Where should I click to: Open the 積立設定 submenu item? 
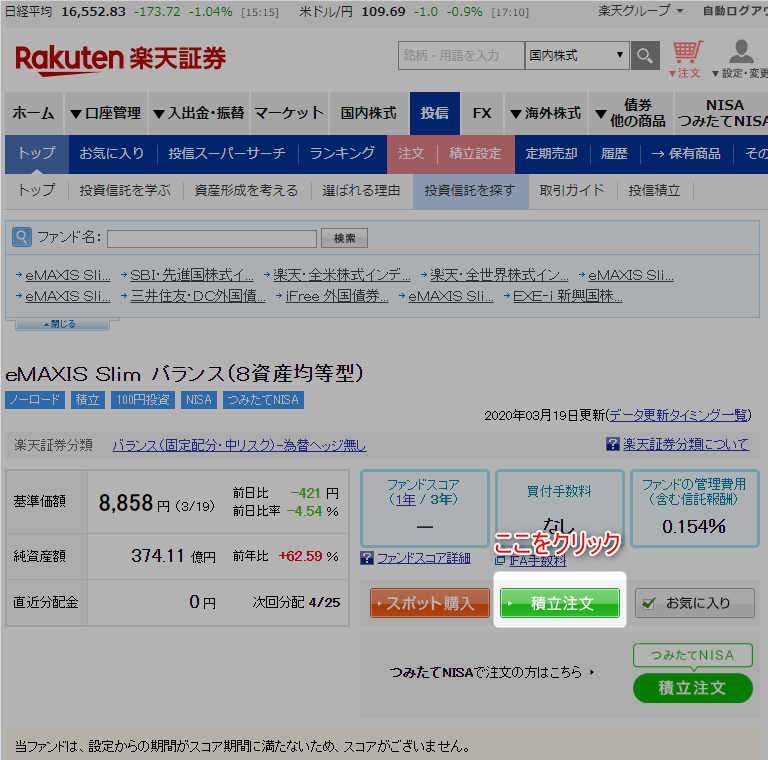click(475, 154)
